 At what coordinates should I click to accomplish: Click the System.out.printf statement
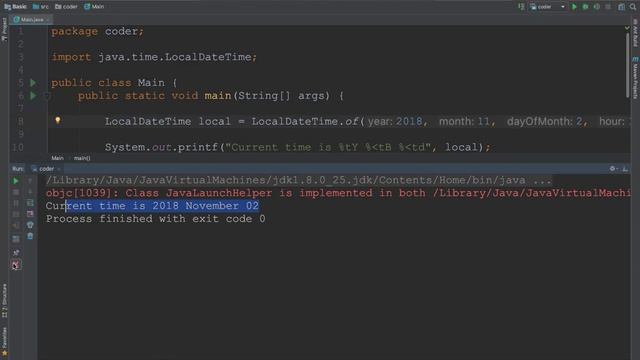coord(298,147)
